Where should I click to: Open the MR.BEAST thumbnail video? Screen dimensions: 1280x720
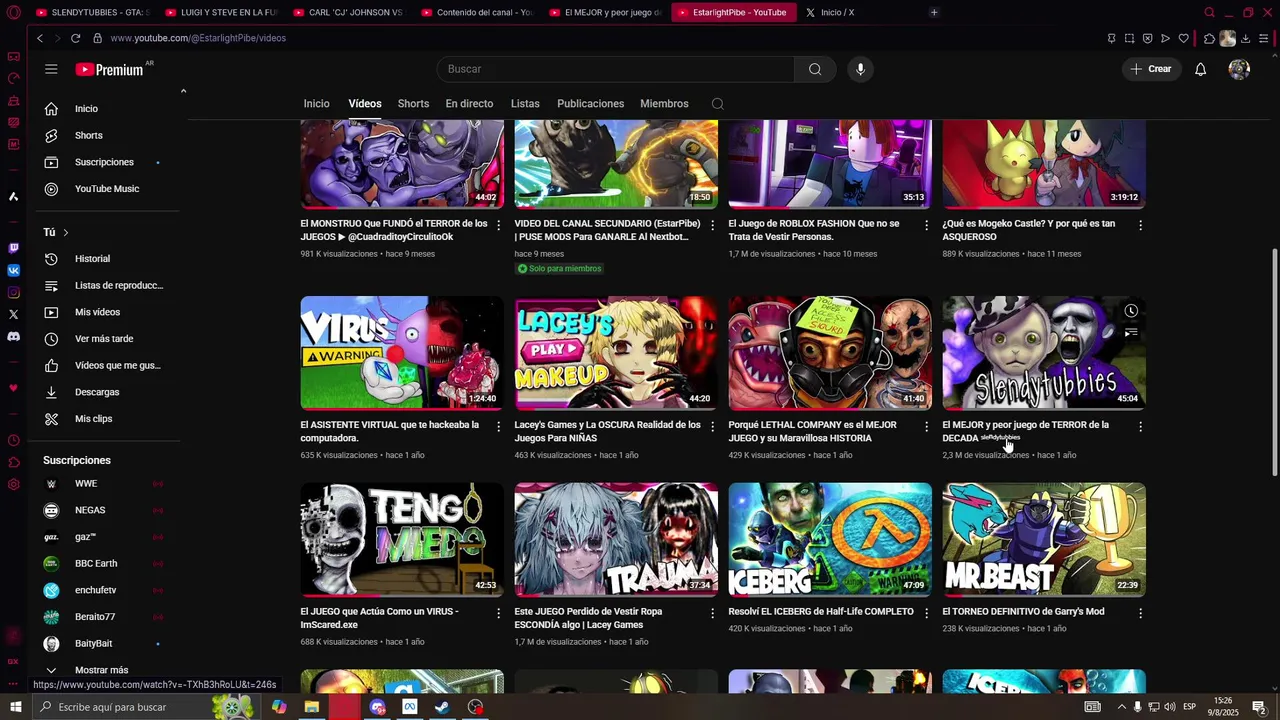pyautogui.click(x=1044, y=540)
